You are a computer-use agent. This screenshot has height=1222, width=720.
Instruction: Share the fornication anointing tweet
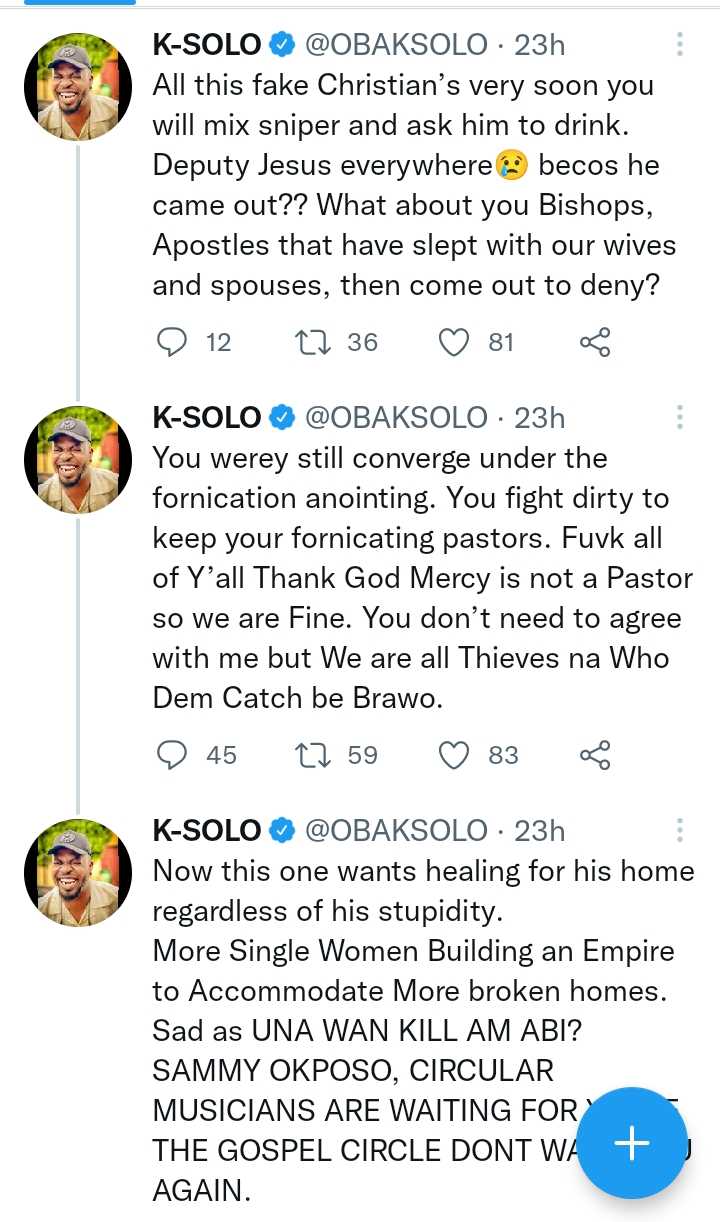pyautogui.click(x=595, y=755)
